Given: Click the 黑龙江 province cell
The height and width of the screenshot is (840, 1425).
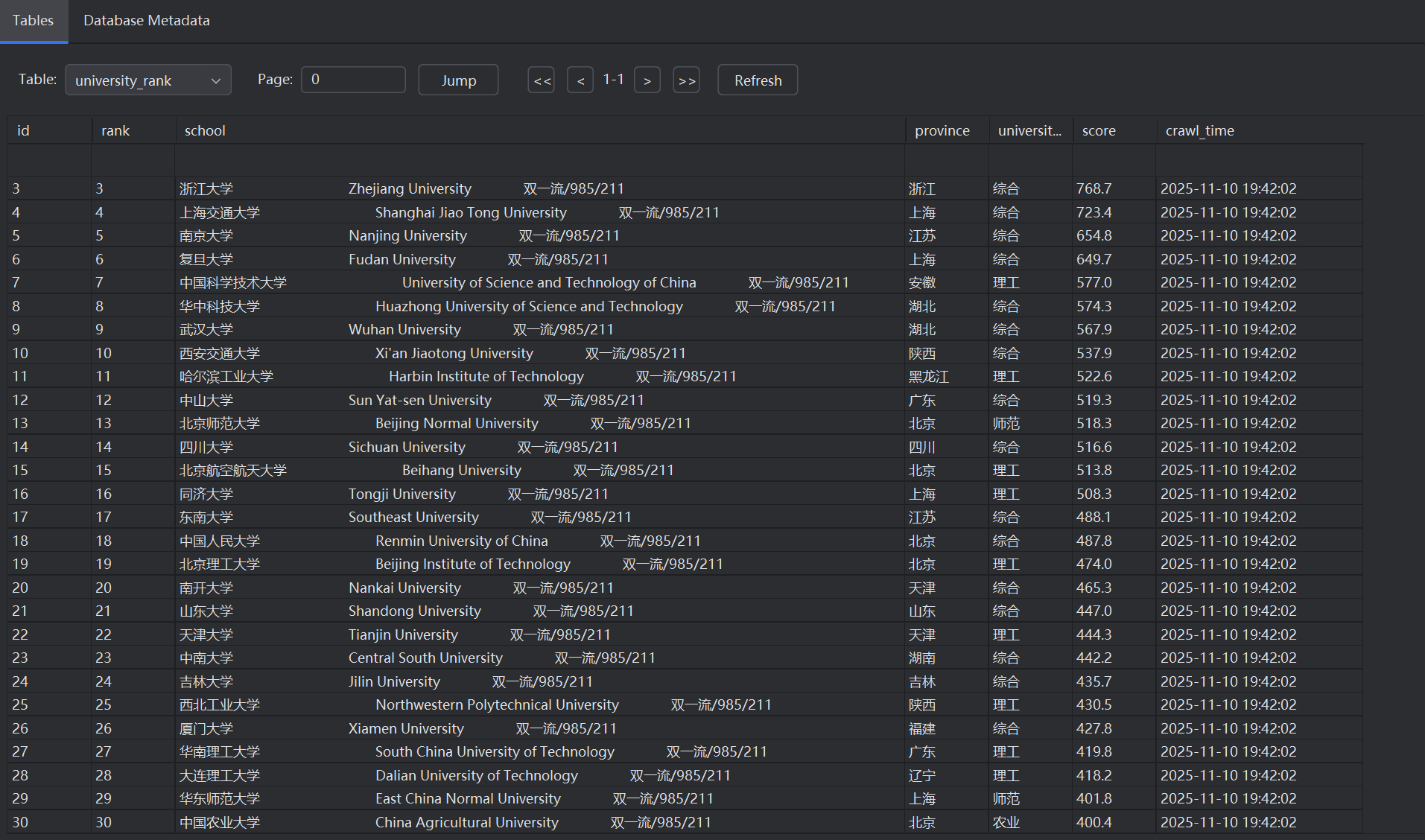Looking at the screenshot, I should click(947, 376).
